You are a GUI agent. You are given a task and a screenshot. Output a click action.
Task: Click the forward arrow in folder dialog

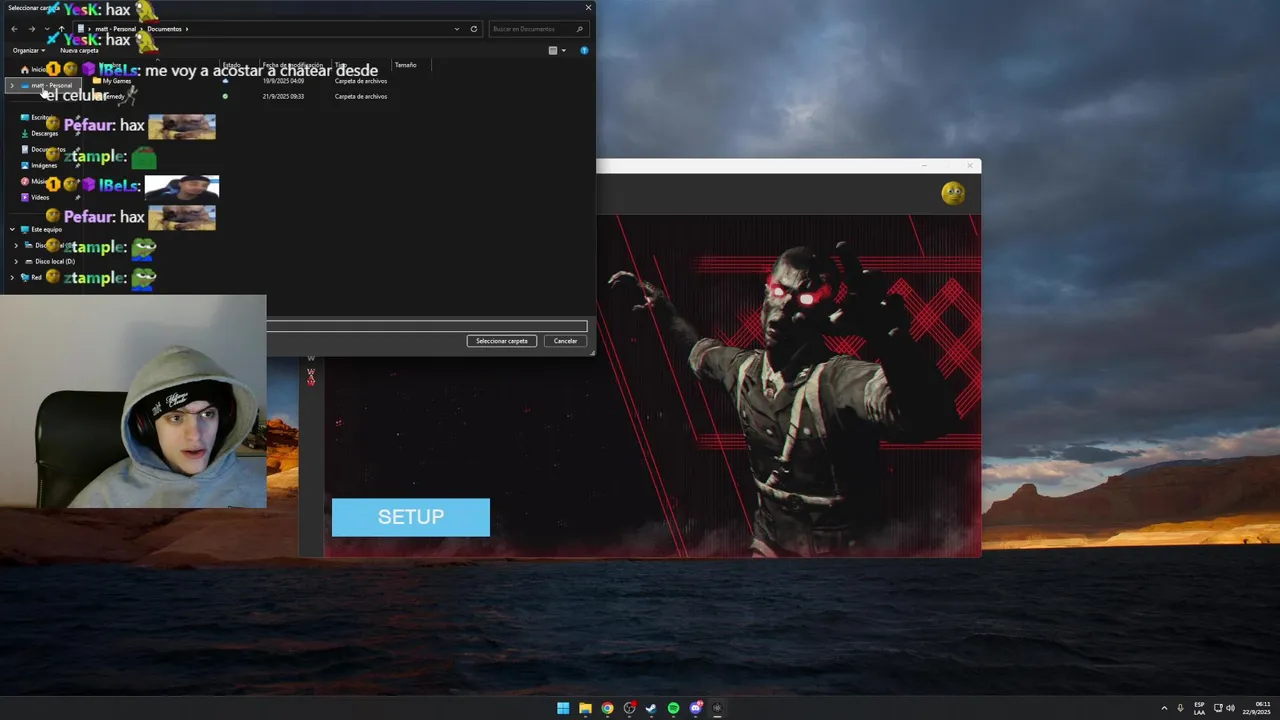[x=31, y=29]
